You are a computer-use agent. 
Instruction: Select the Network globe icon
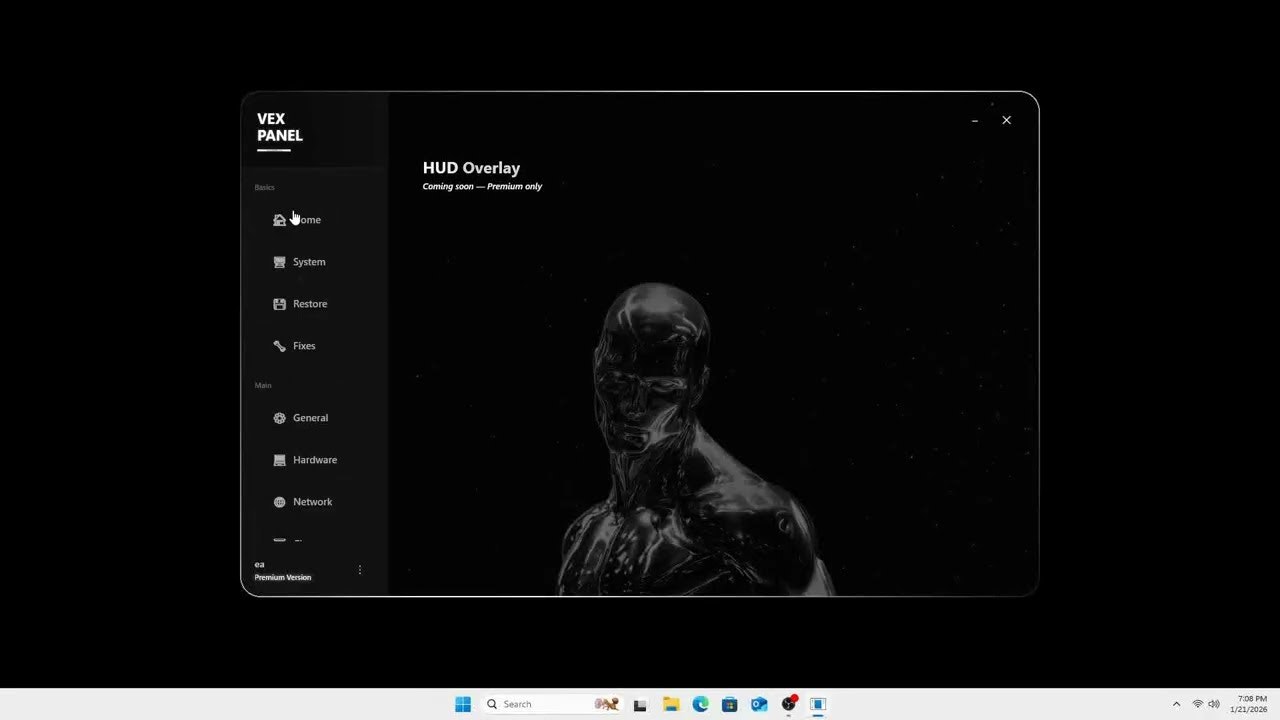[279, 501]
